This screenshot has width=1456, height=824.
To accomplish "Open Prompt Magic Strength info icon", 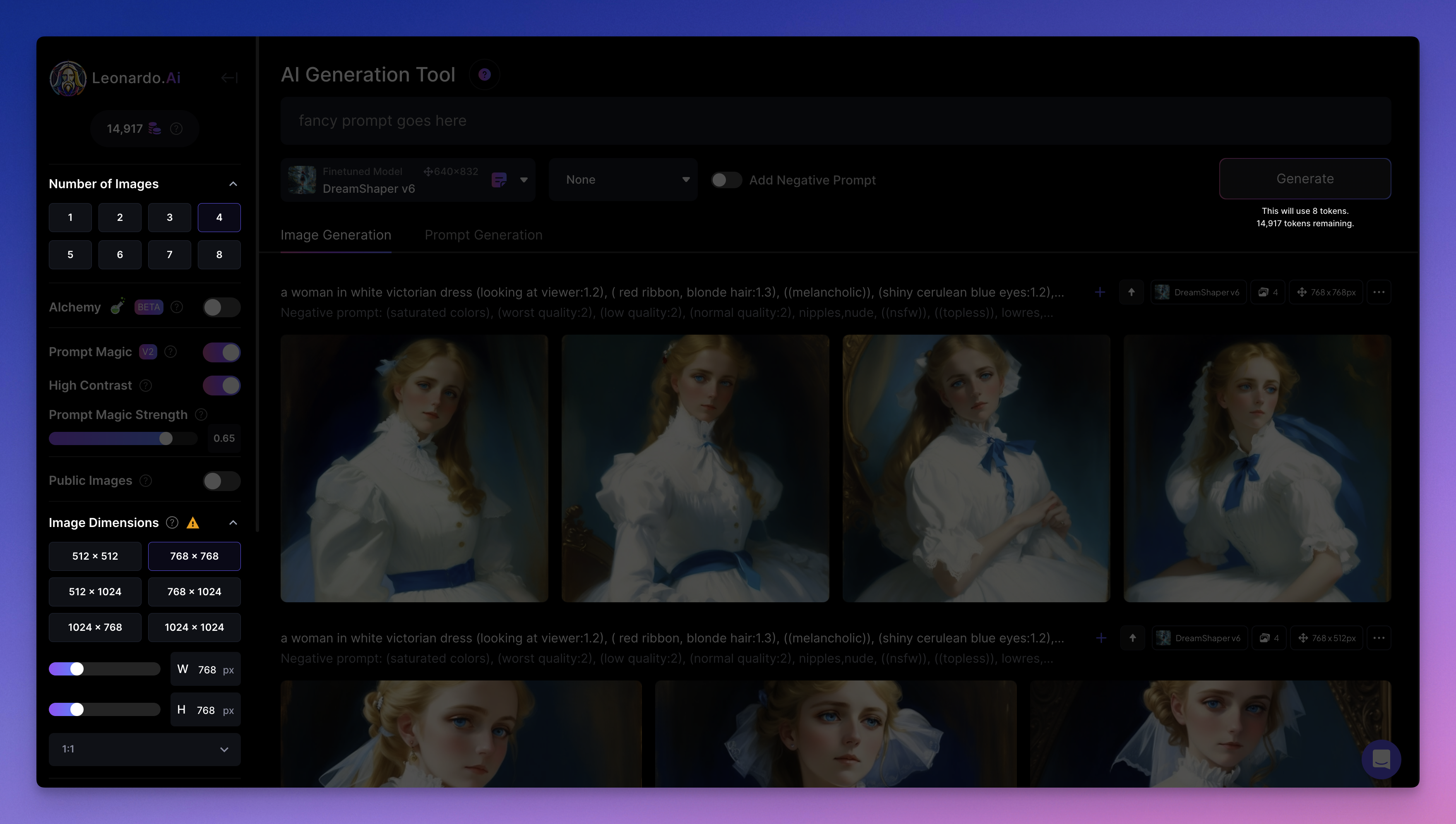I will tap(201, 415).
